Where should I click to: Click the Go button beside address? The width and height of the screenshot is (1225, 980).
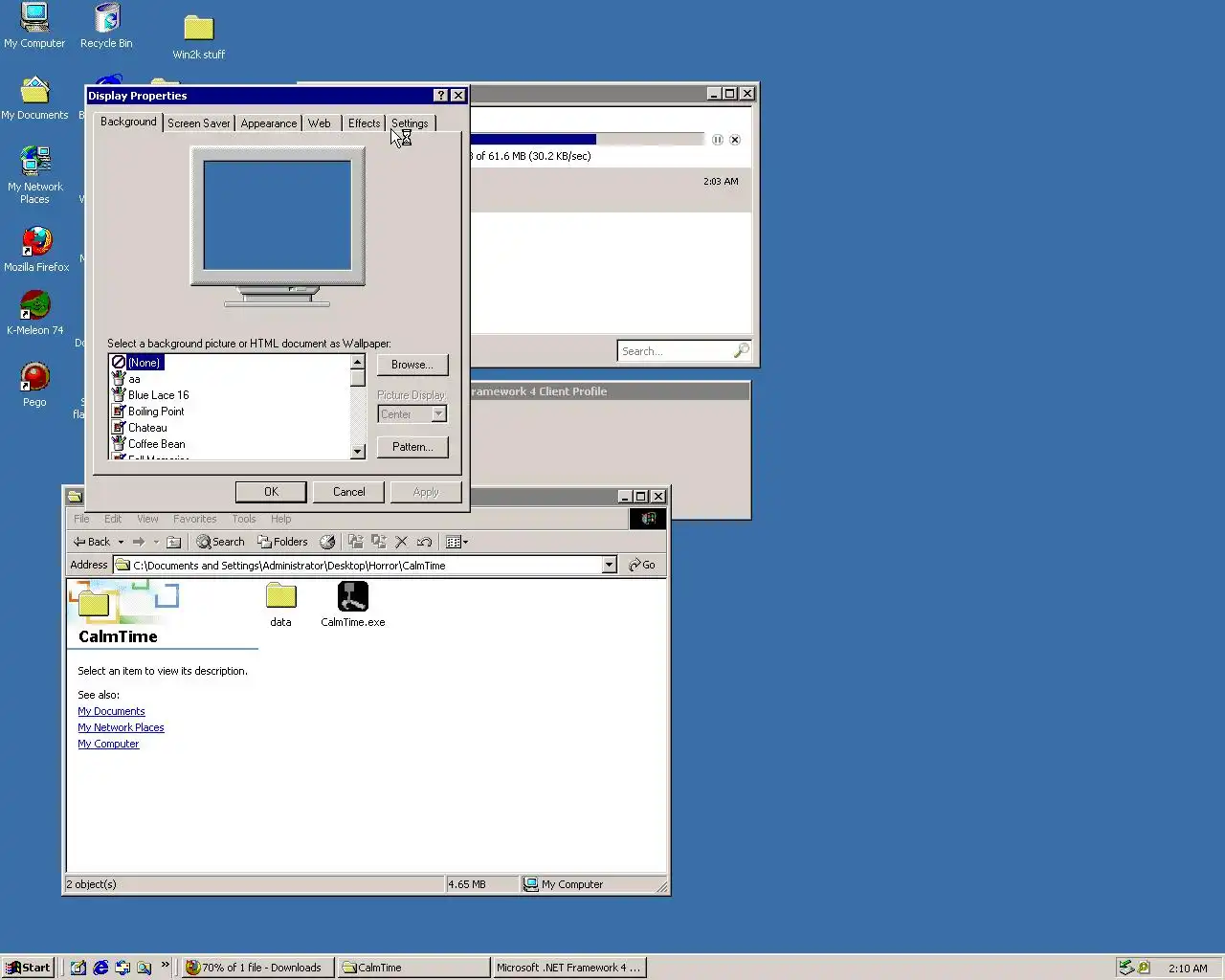pyautogui.click(x=642, y=566)
